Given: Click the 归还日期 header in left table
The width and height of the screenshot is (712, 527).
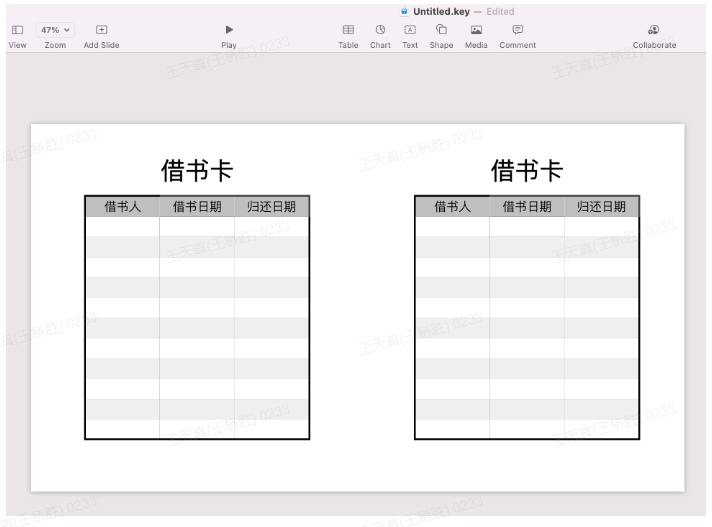Looking at the screenshot, I should [x=272, y=207].
